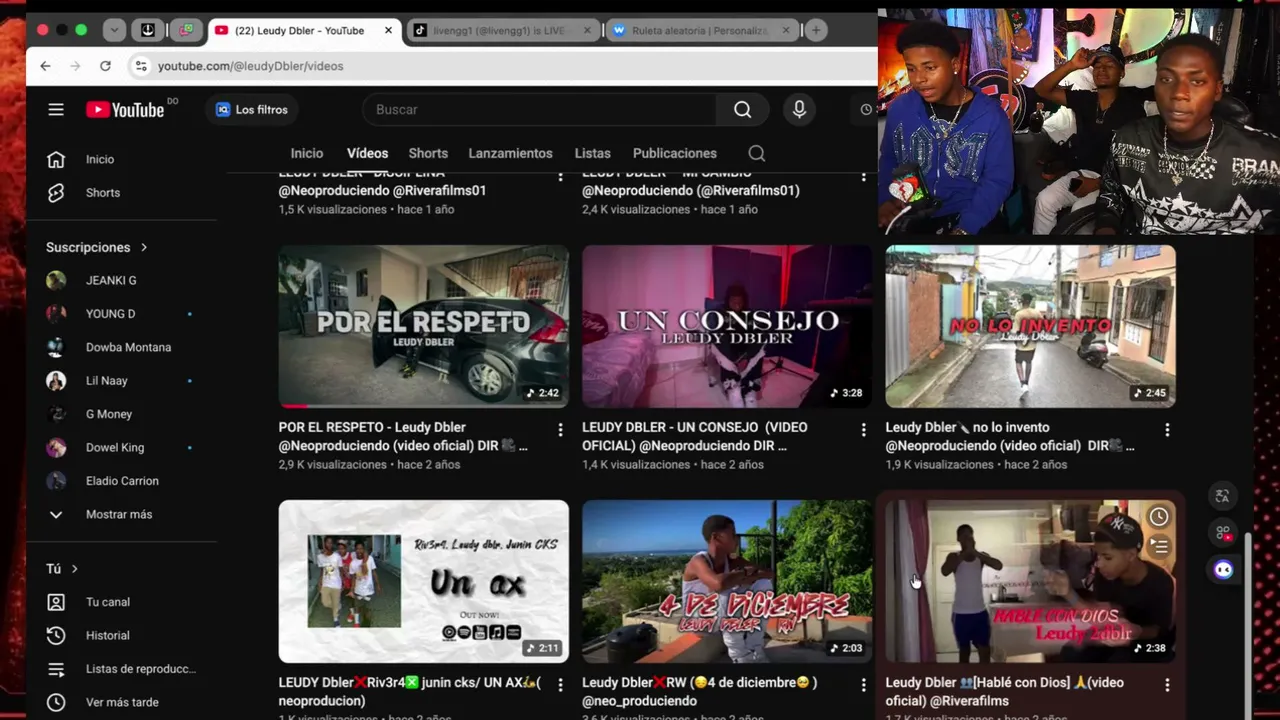This screenshot has height=720, width=1280.
Task: Play the NO LO INVENTO video thumbnail
Action: 1030,326
